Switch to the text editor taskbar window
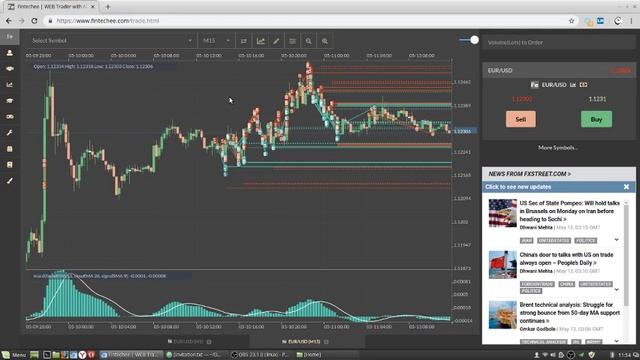The height and width of the screenshot is (360, 640). click(196, 355)
